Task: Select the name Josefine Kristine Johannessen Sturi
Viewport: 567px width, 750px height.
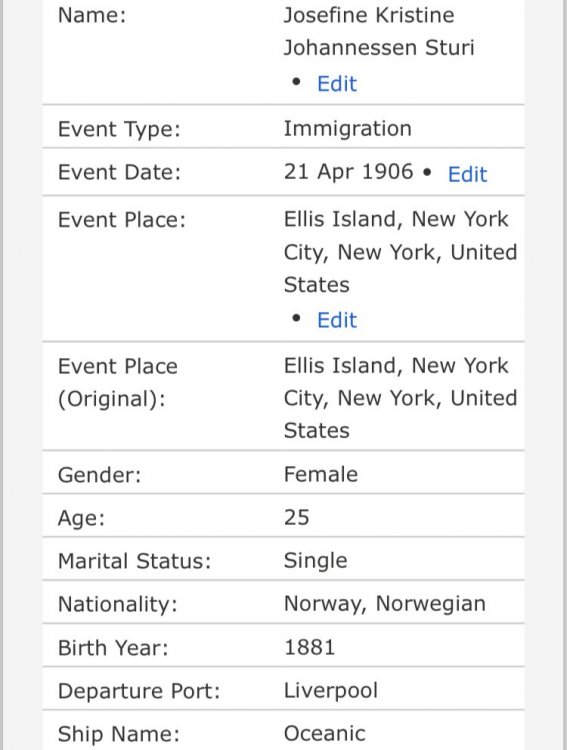Action: tap(379, 31)
